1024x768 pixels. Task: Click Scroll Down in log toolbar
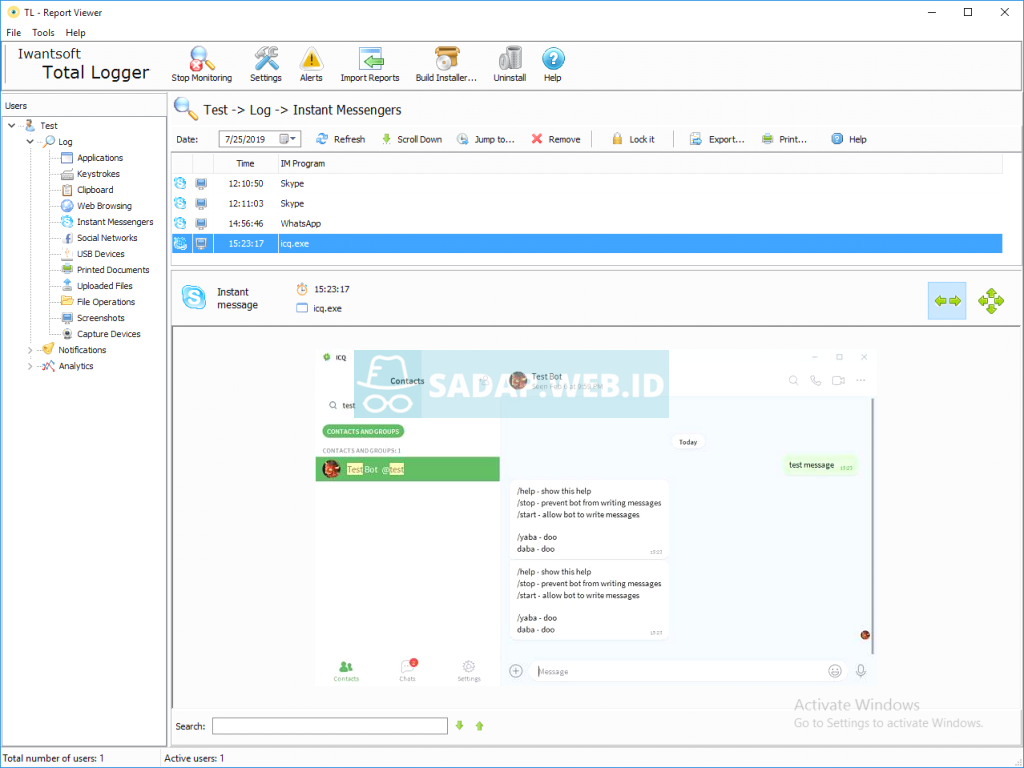pos(411,139)
